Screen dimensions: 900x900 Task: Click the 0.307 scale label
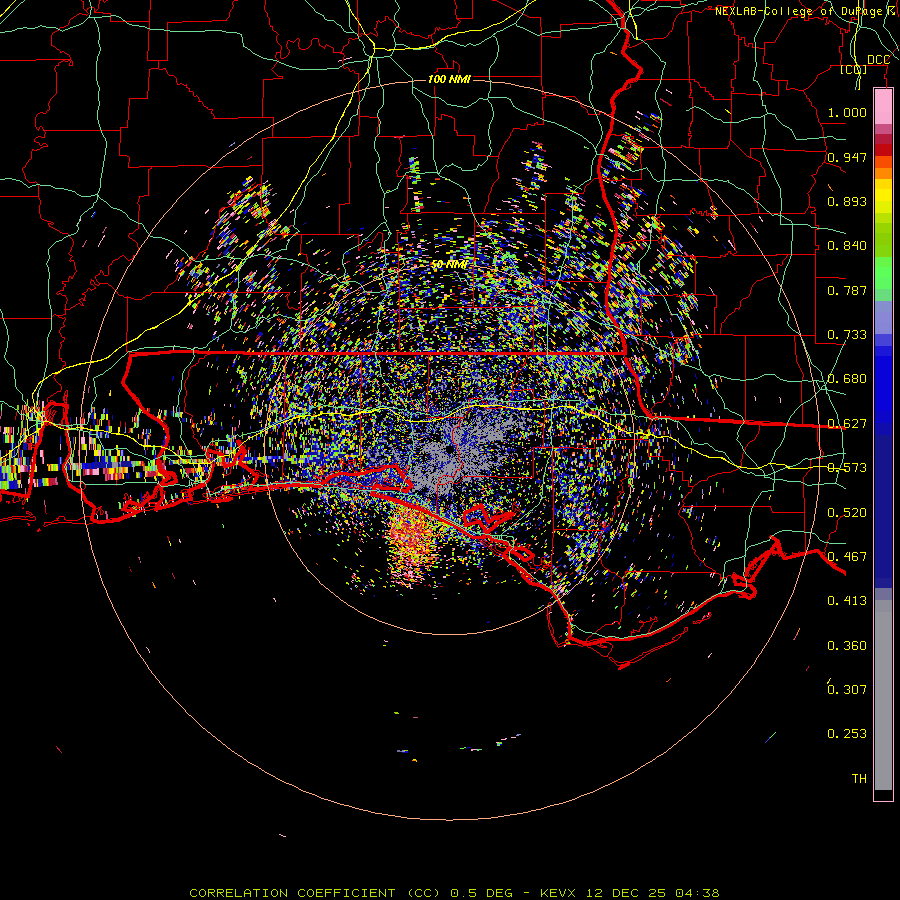coord(847,689)
